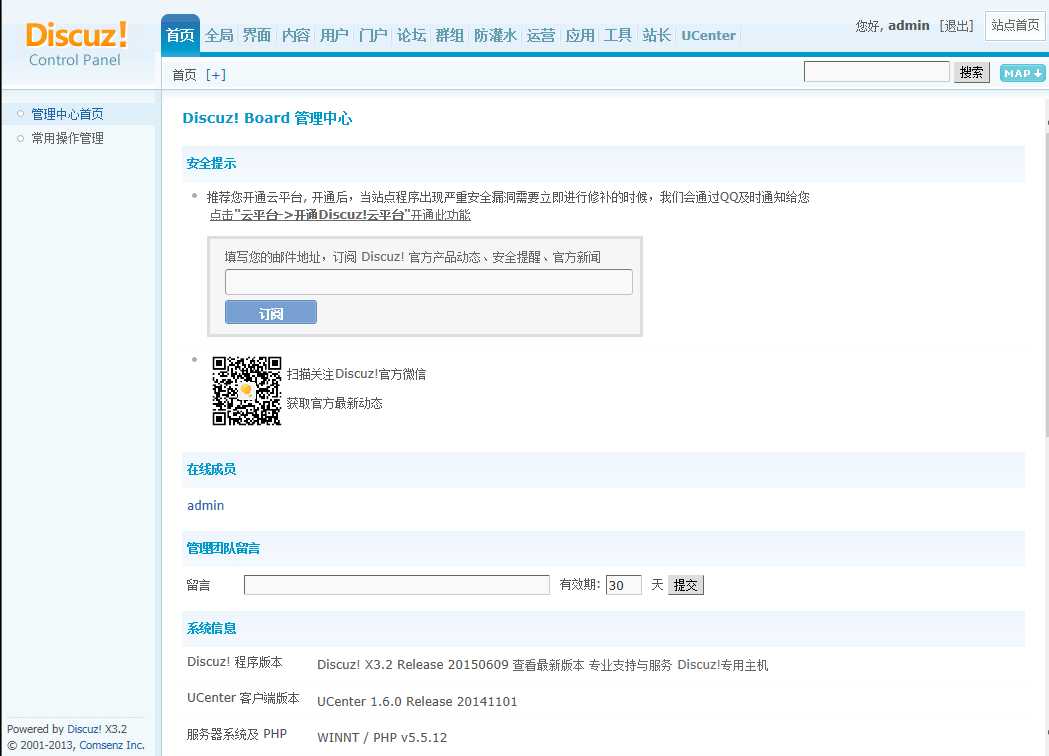
Task: Click the 订阅 subscribe button
Action: (x=271, y=312)
